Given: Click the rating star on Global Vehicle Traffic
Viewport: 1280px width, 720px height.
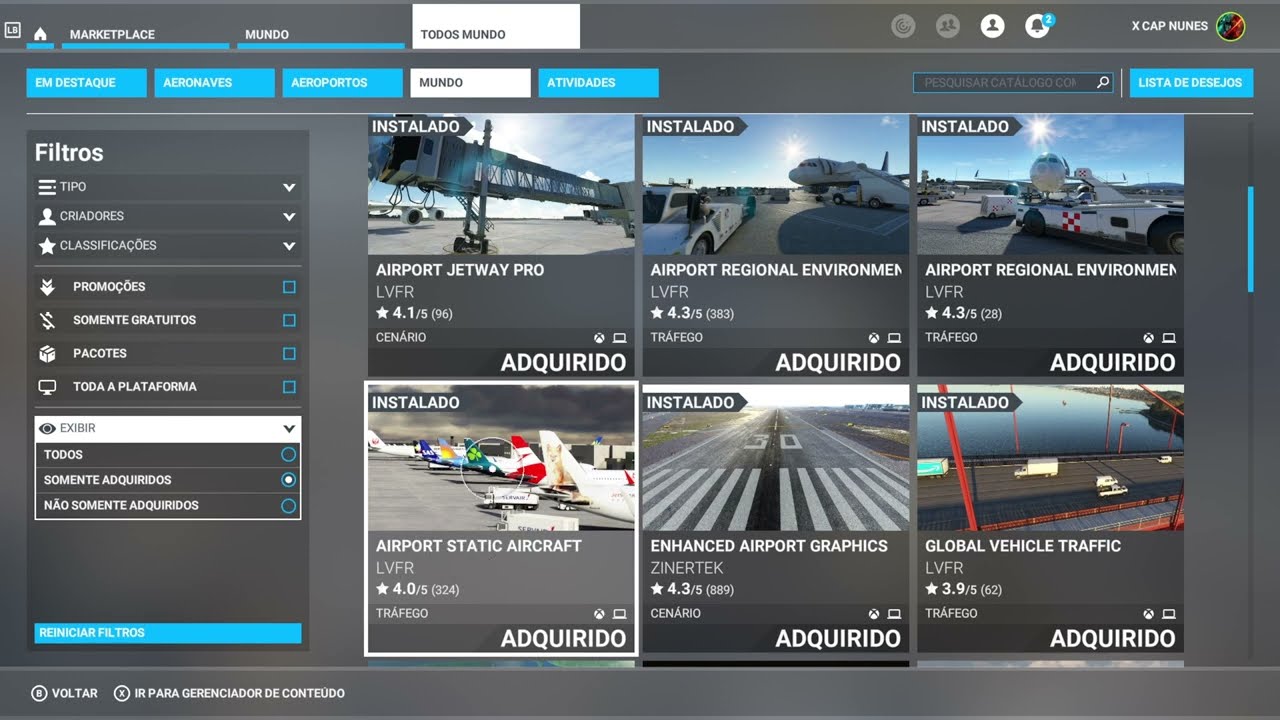Looking at the screenshot, I should 931,589.
